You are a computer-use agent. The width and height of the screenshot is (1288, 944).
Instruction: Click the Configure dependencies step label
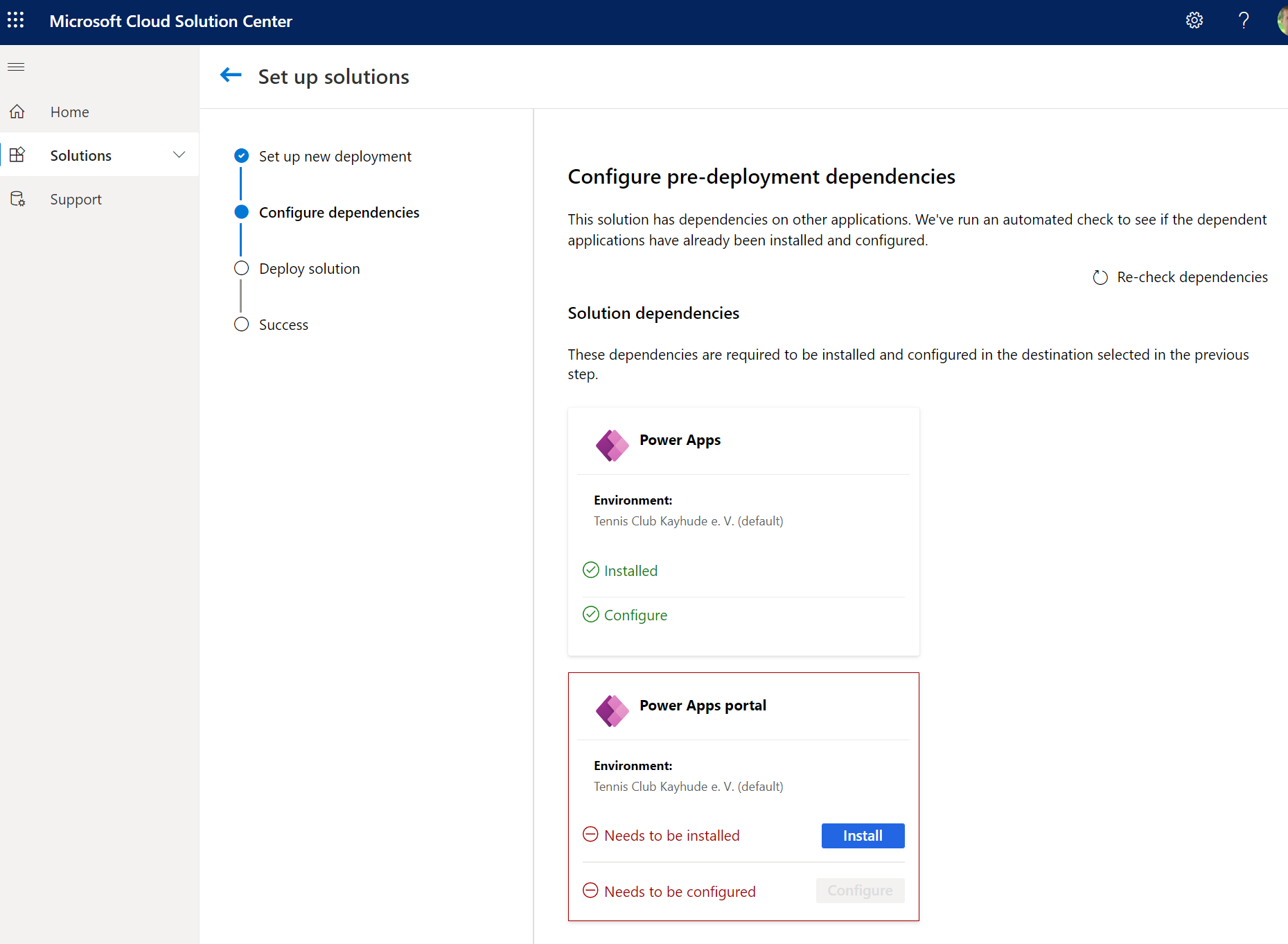coord(339,213)
